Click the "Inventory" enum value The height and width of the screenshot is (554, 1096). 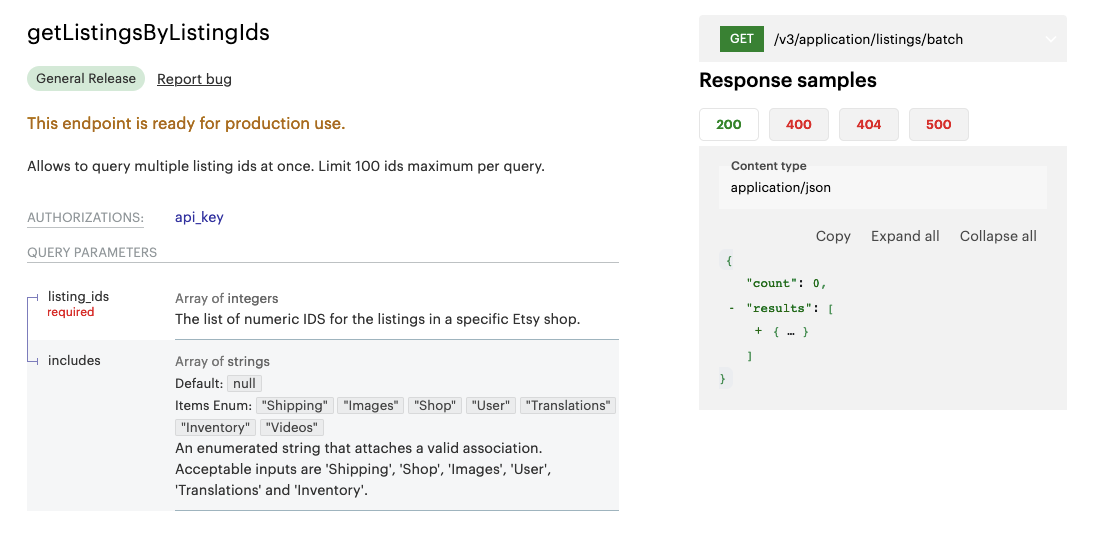pyautogui.click(x=215, y=428)
